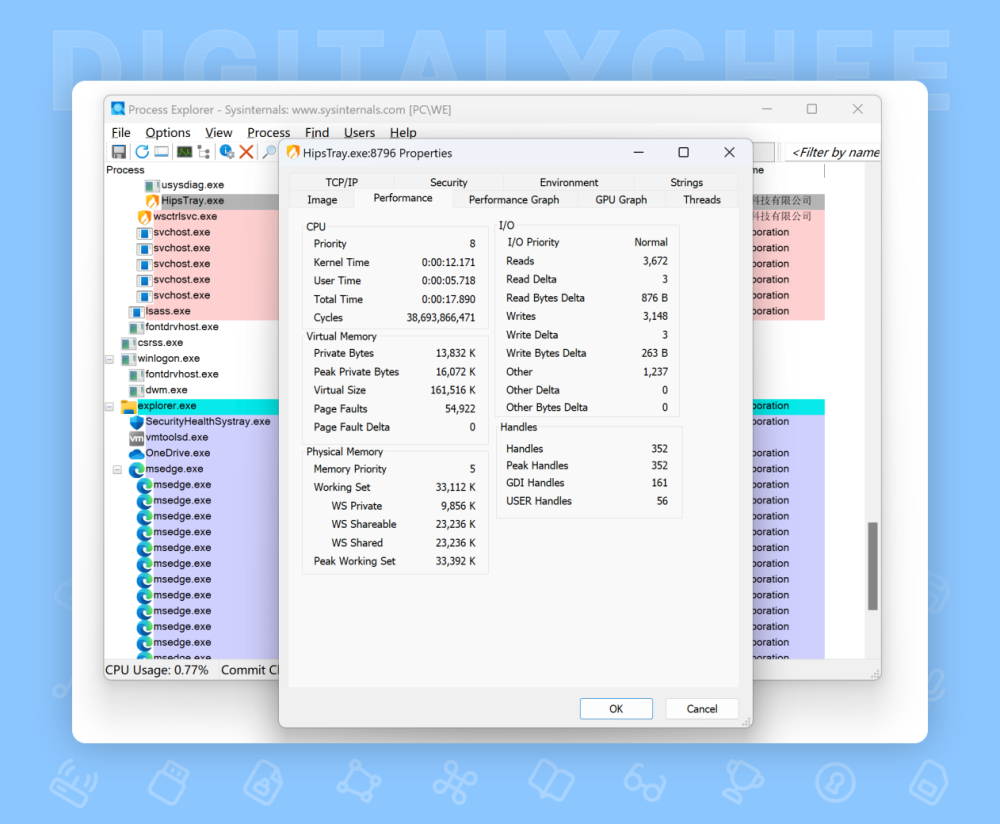1000x824 pixels.
Task: Maximize the HipsTray Properties dialog
Action: [683, 152]
